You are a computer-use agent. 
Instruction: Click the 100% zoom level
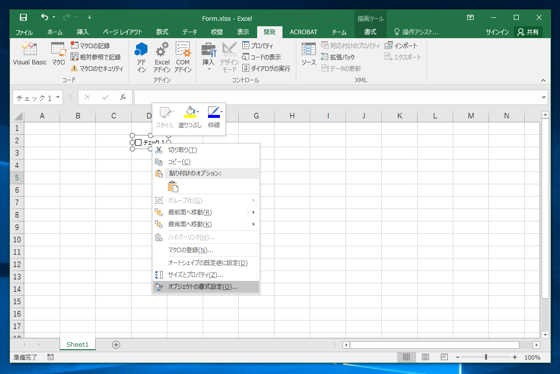tap(532, 357)
